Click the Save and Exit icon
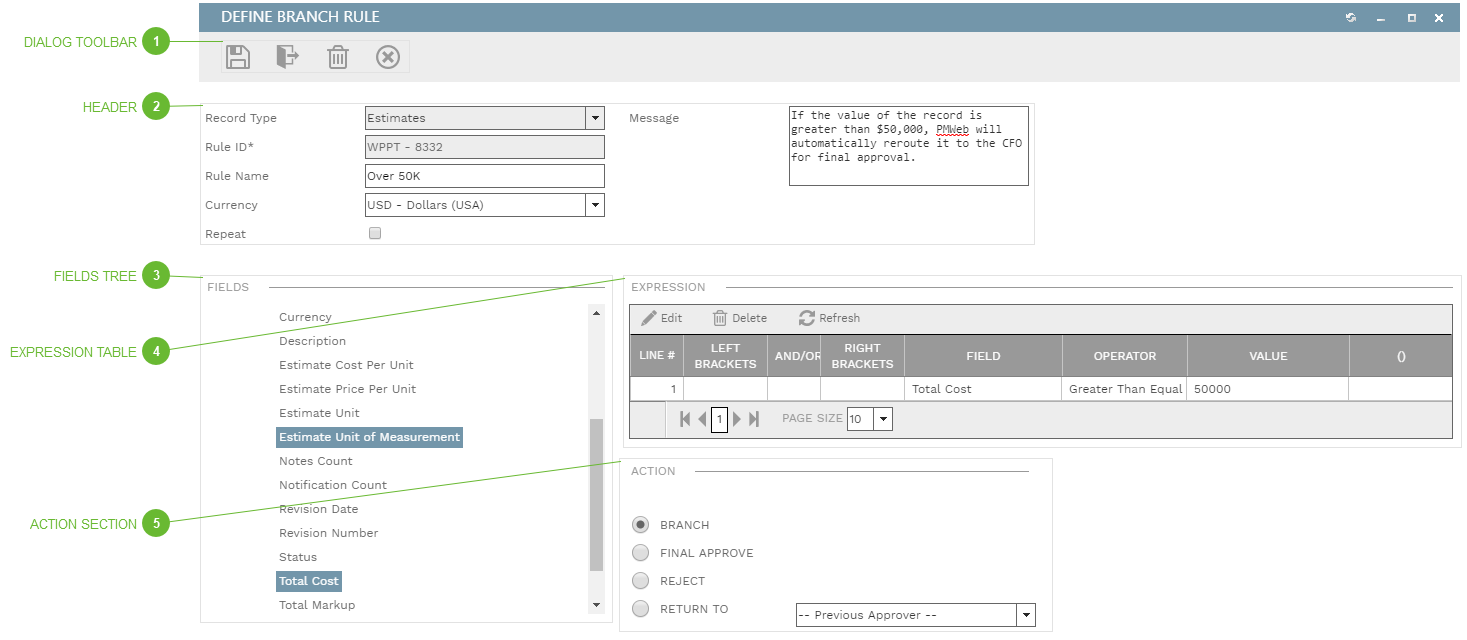The width and height of the screenshot is (1467, 640). coord(288,57)
